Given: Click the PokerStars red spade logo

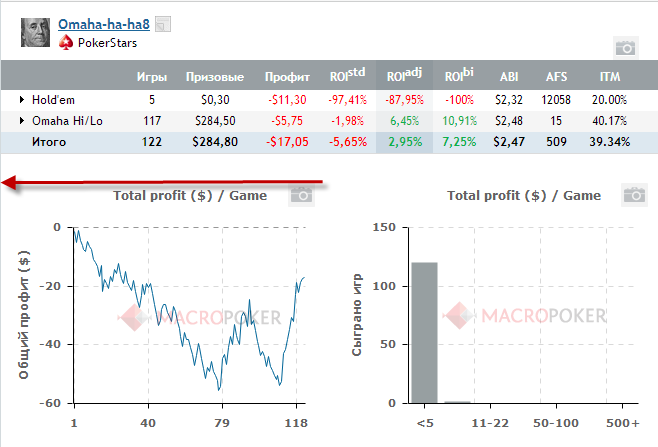Looking at the screenshot, I should (x=66, y=43).
